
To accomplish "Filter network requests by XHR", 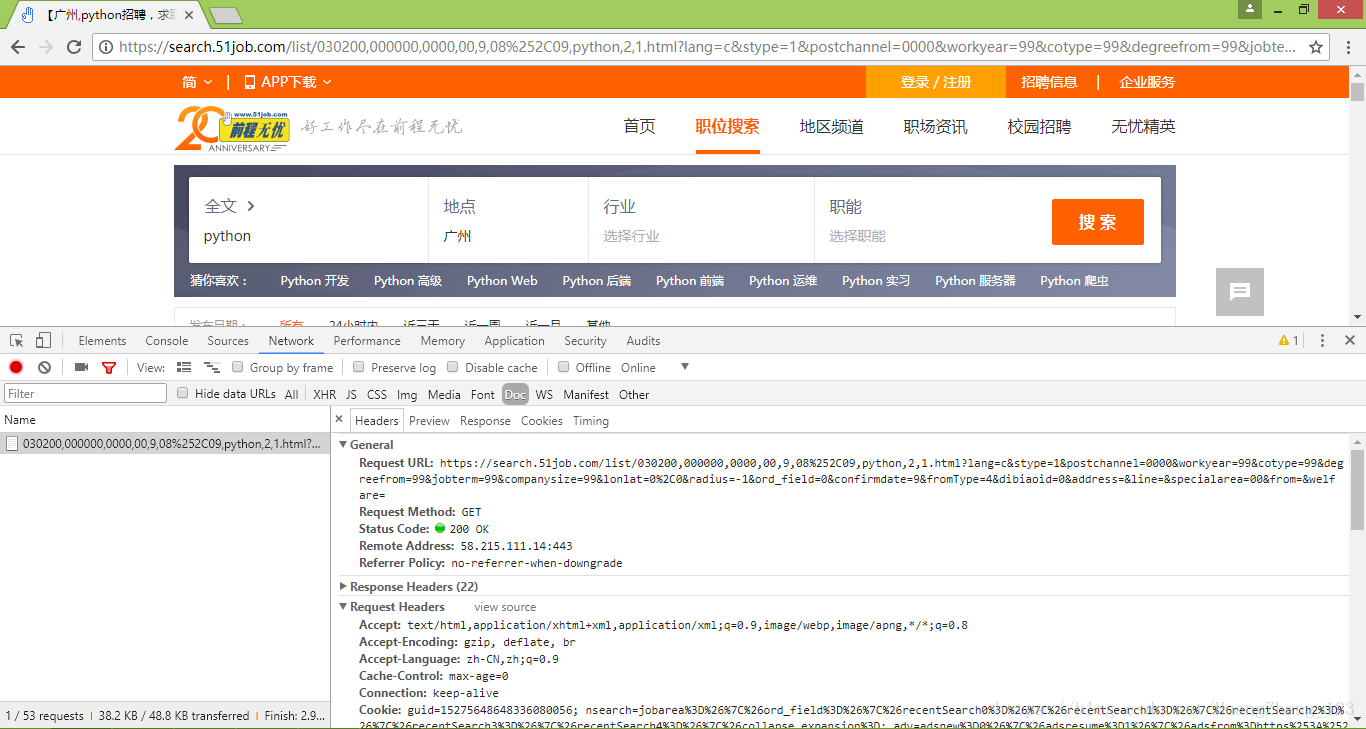I will [324, 394].
